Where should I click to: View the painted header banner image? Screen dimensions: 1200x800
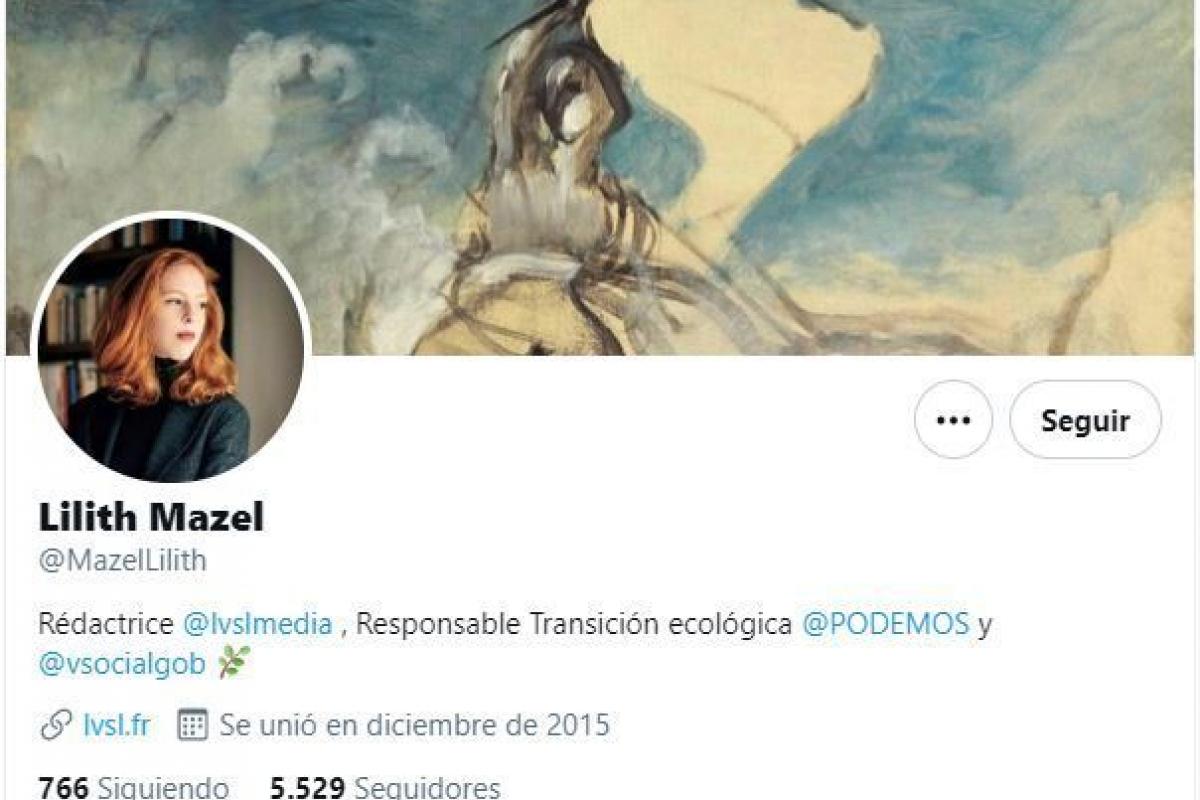point(600,177)
